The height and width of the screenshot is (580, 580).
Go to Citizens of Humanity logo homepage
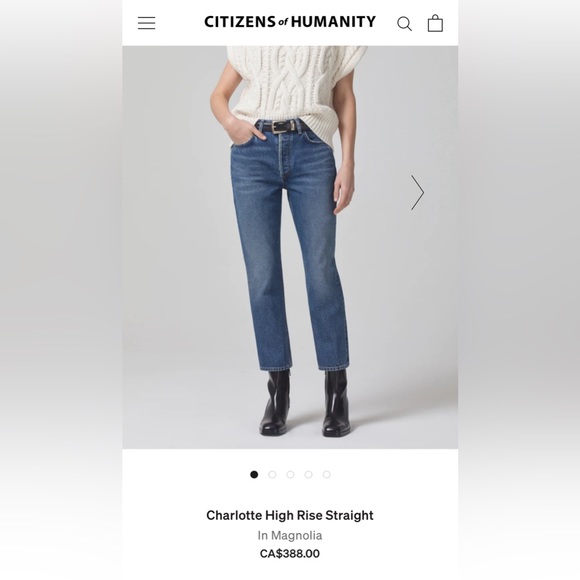pos(290,22)
